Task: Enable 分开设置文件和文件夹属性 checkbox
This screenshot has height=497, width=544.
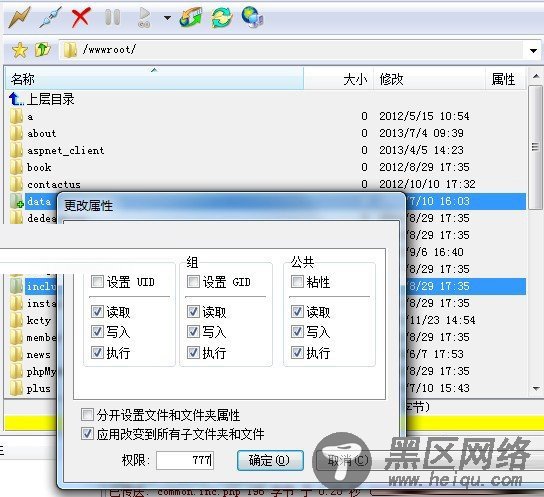Action: [87, 414]
